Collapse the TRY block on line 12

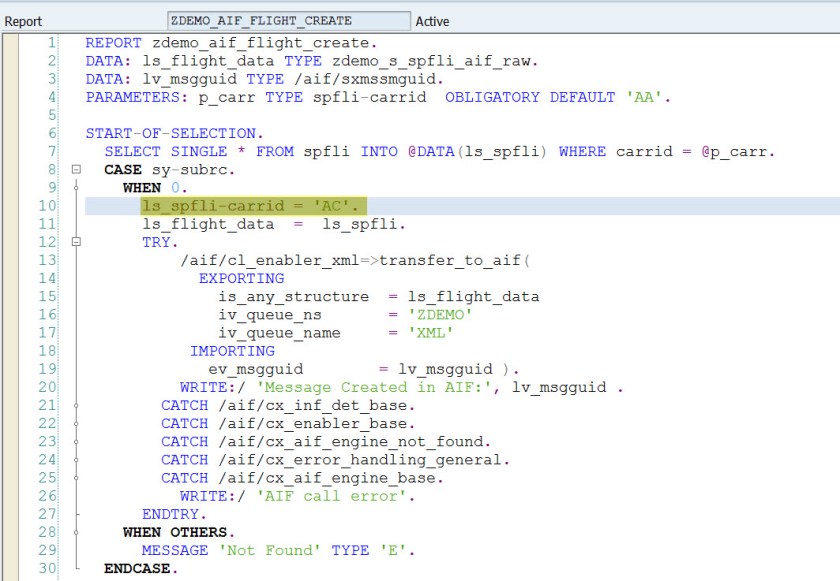tap(76, 242)
